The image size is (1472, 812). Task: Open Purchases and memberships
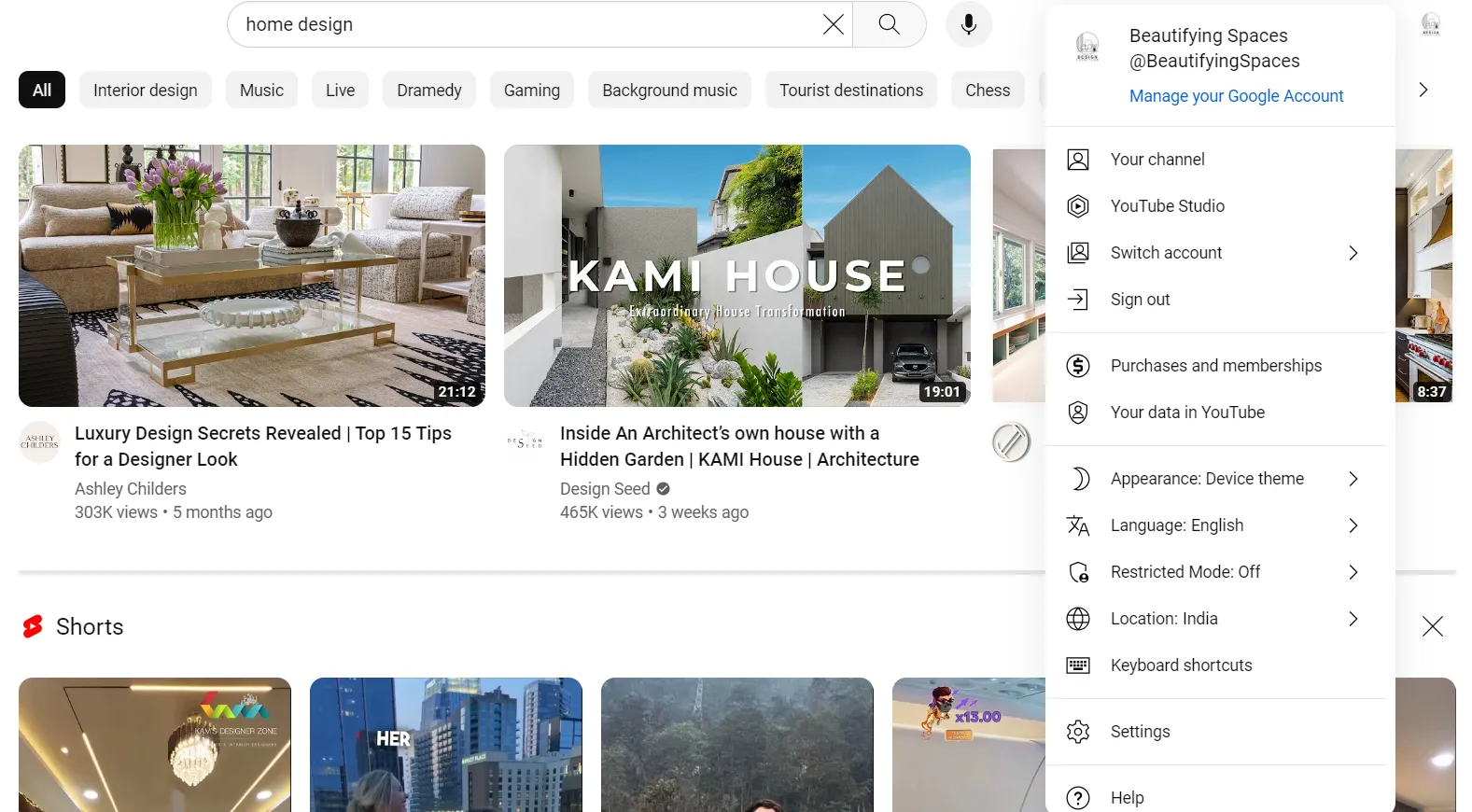(x=1215, y=366)
